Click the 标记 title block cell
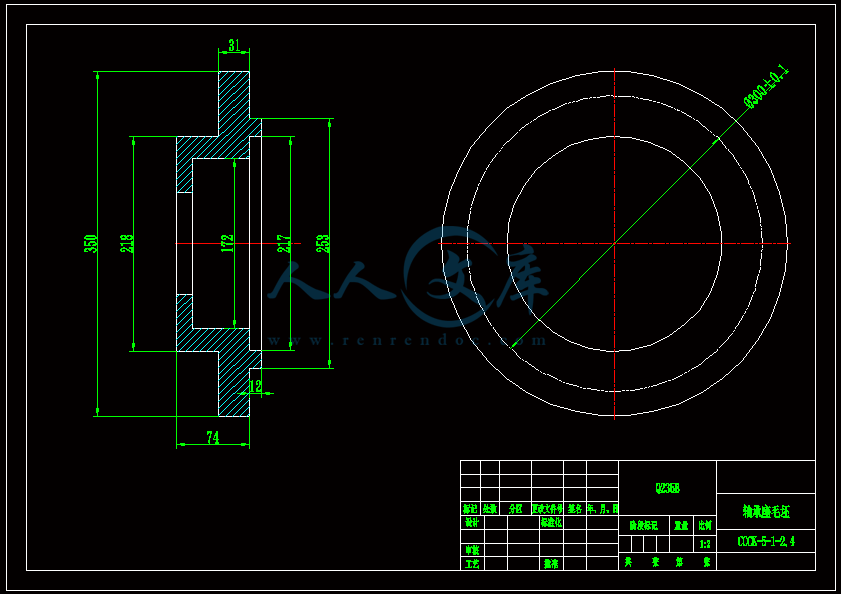This screenshot has width=841, height=594. (x=470, y=509)
